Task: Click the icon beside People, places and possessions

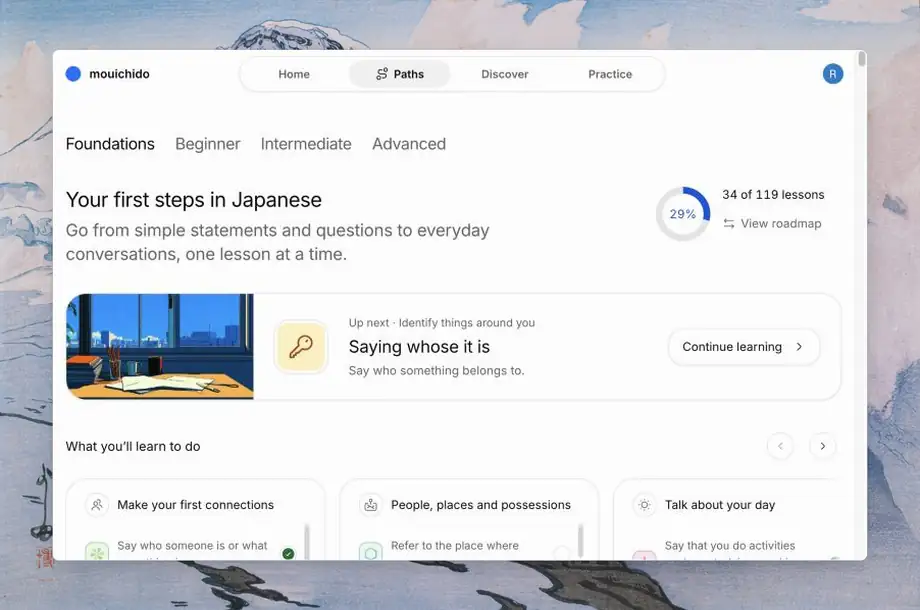Action: click(371, 504)
